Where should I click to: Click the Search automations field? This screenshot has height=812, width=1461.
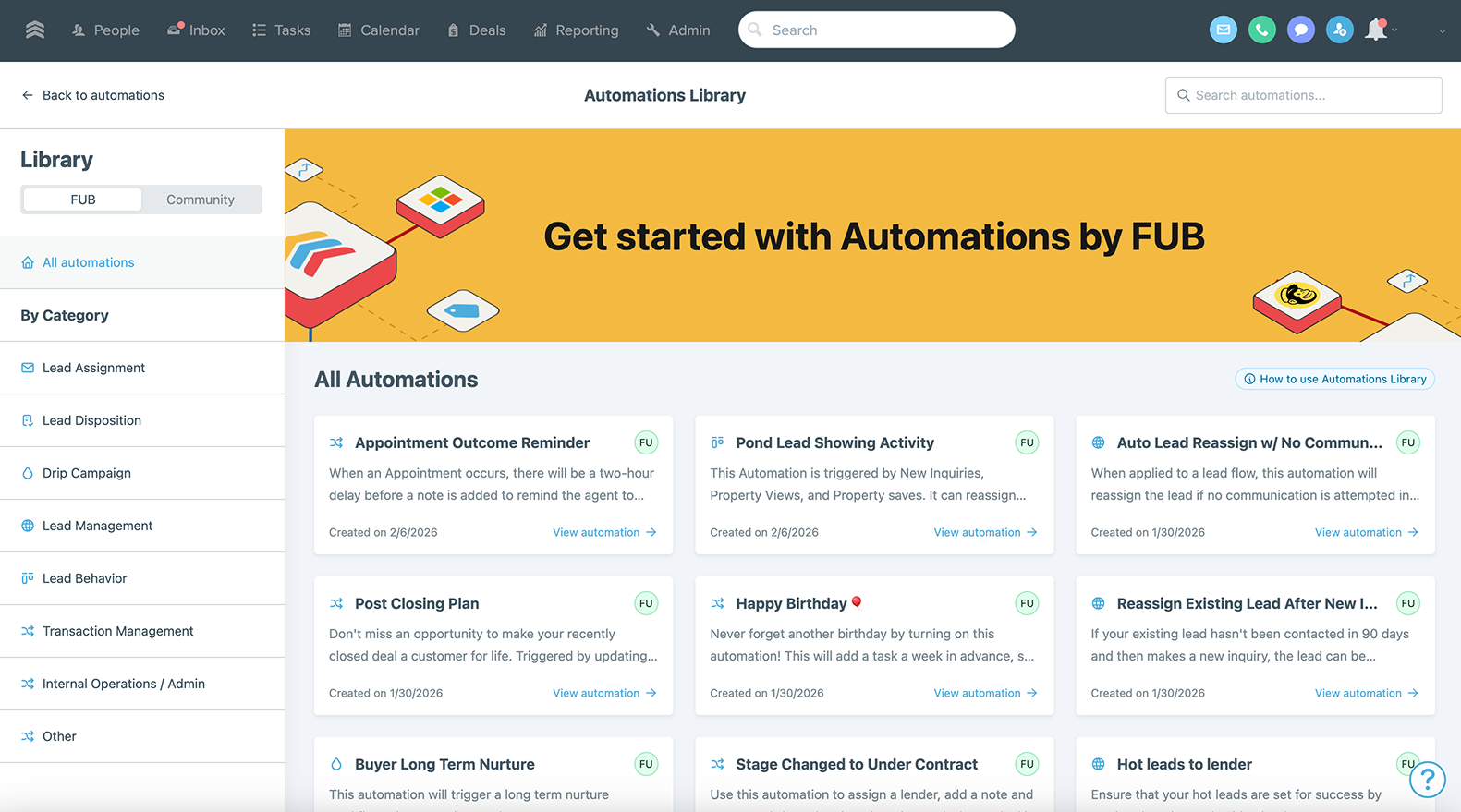[1303, 95]
